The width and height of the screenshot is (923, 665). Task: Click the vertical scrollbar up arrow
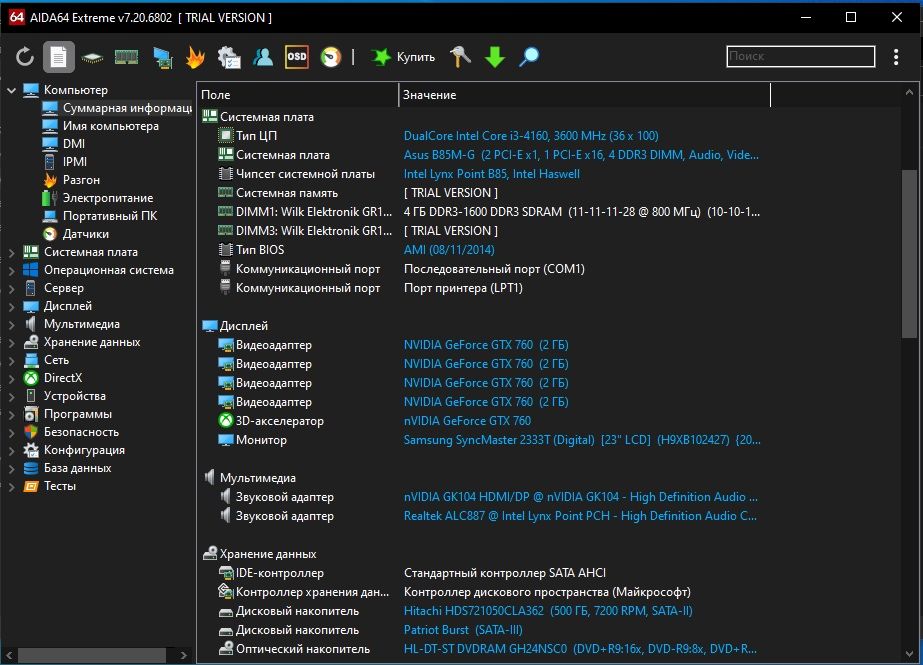click(x=909, y=92)
